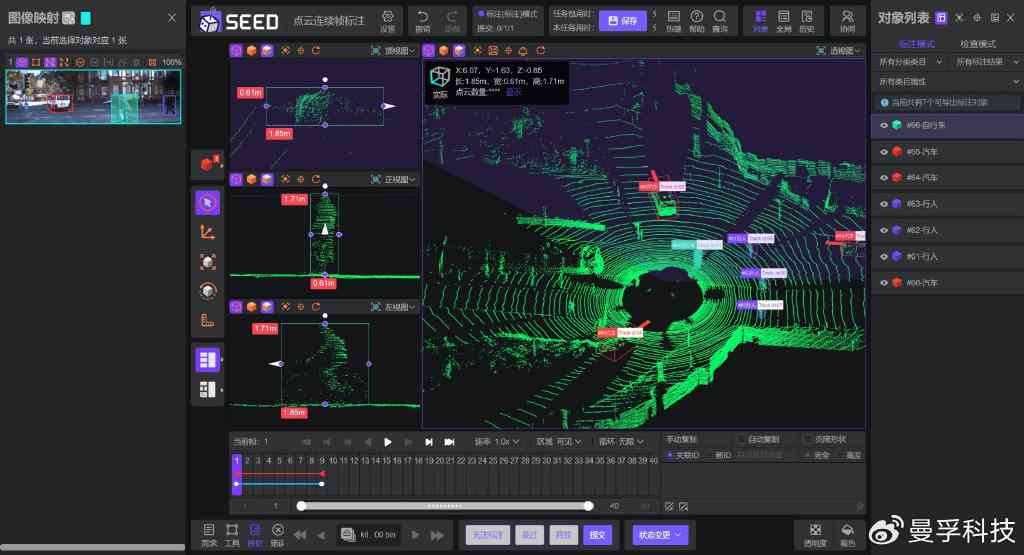
Task: Redo the annotation action
Action: coord(452,20)
